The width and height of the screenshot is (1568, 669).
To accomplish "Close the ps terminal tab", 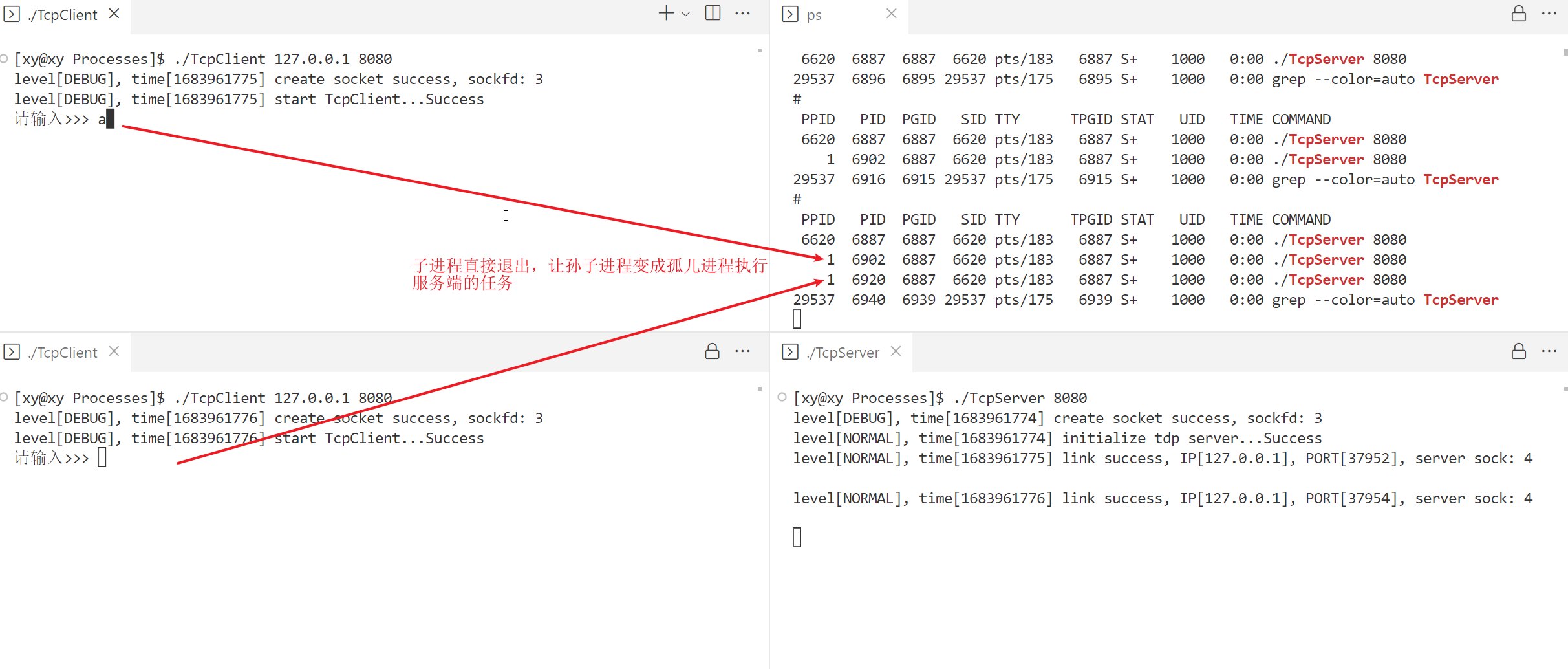I will (891, 14).
